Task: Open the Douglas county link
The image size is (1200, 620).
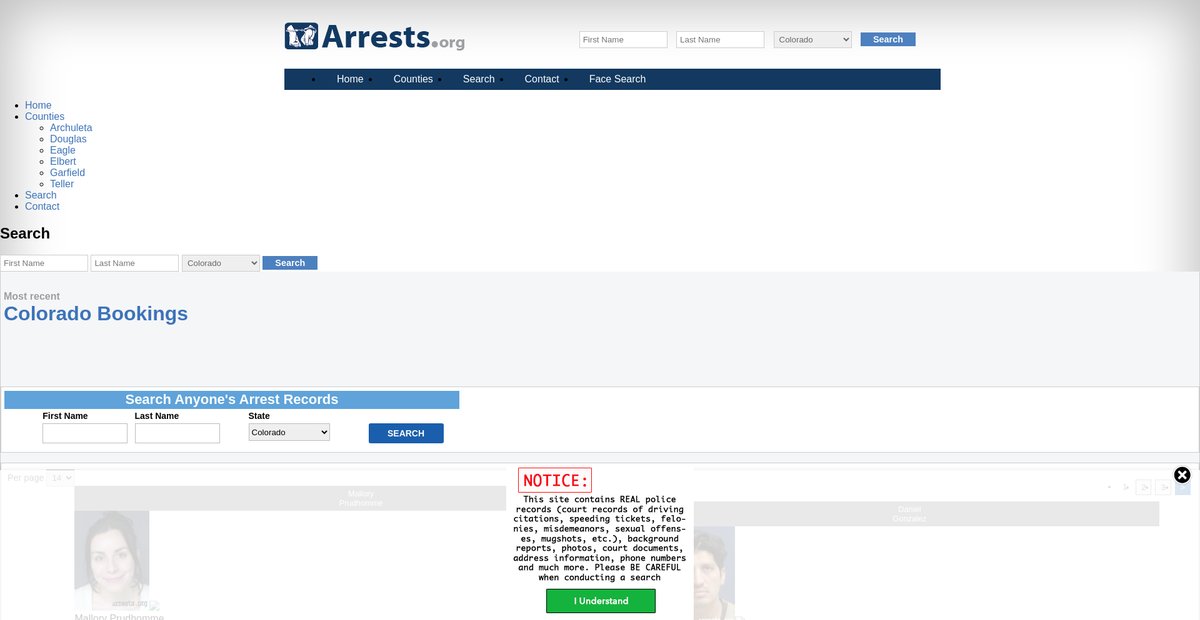Action: pos(68,139)
